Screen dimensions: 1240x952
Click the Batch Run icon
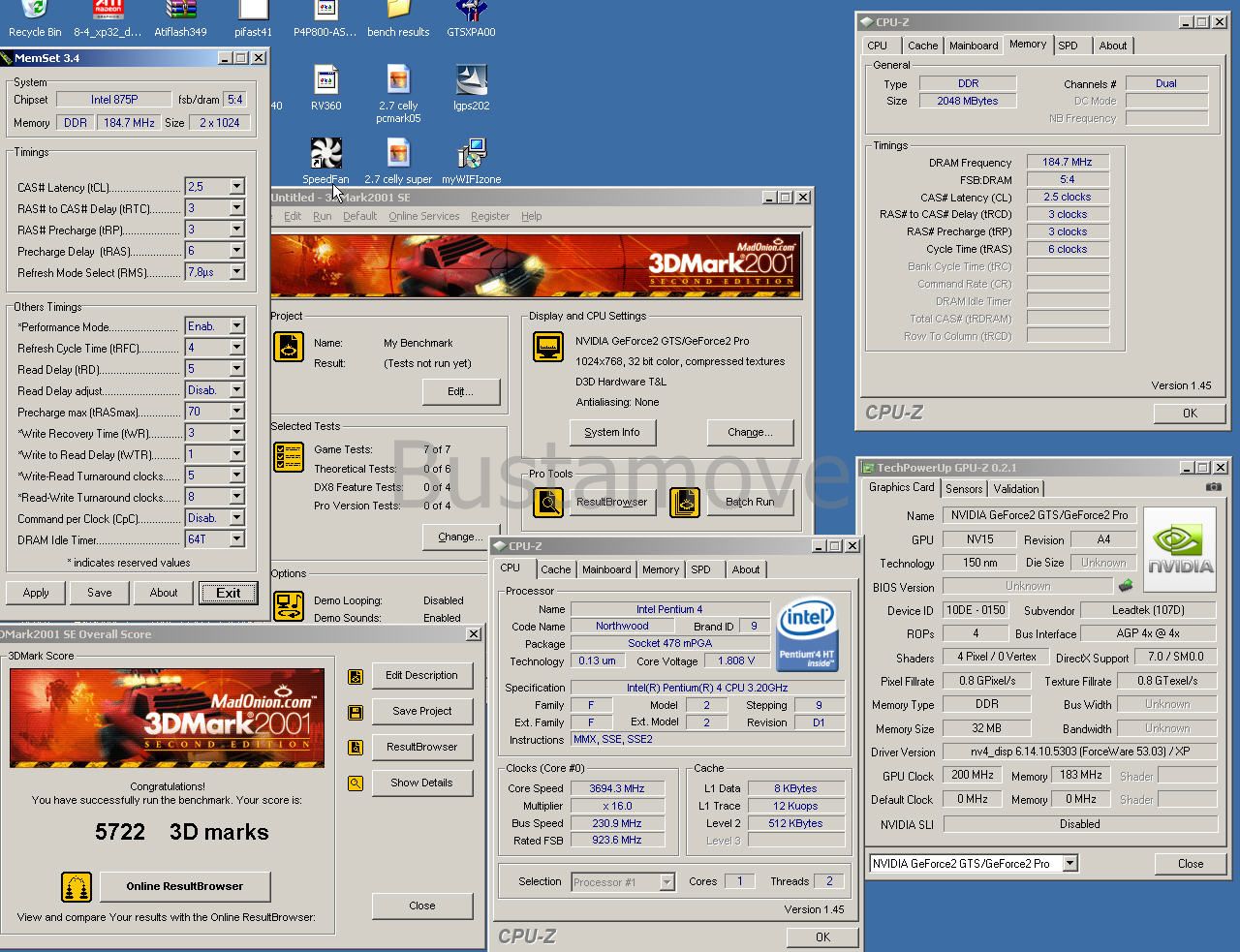(x=685, y=502)
